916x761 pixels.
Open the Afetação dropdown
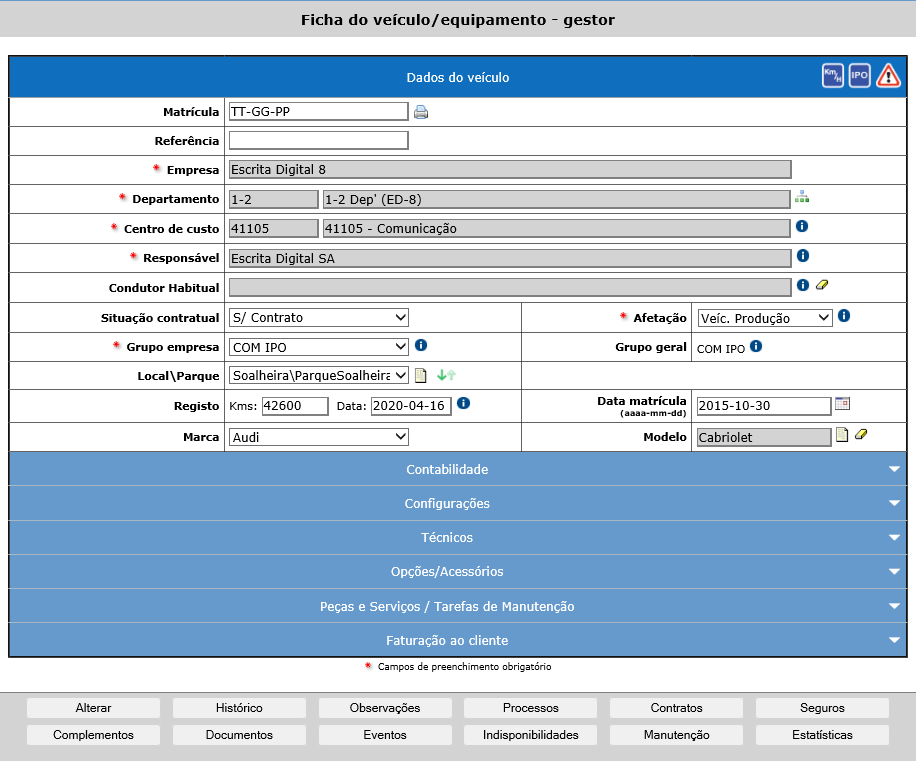[765, 318]
